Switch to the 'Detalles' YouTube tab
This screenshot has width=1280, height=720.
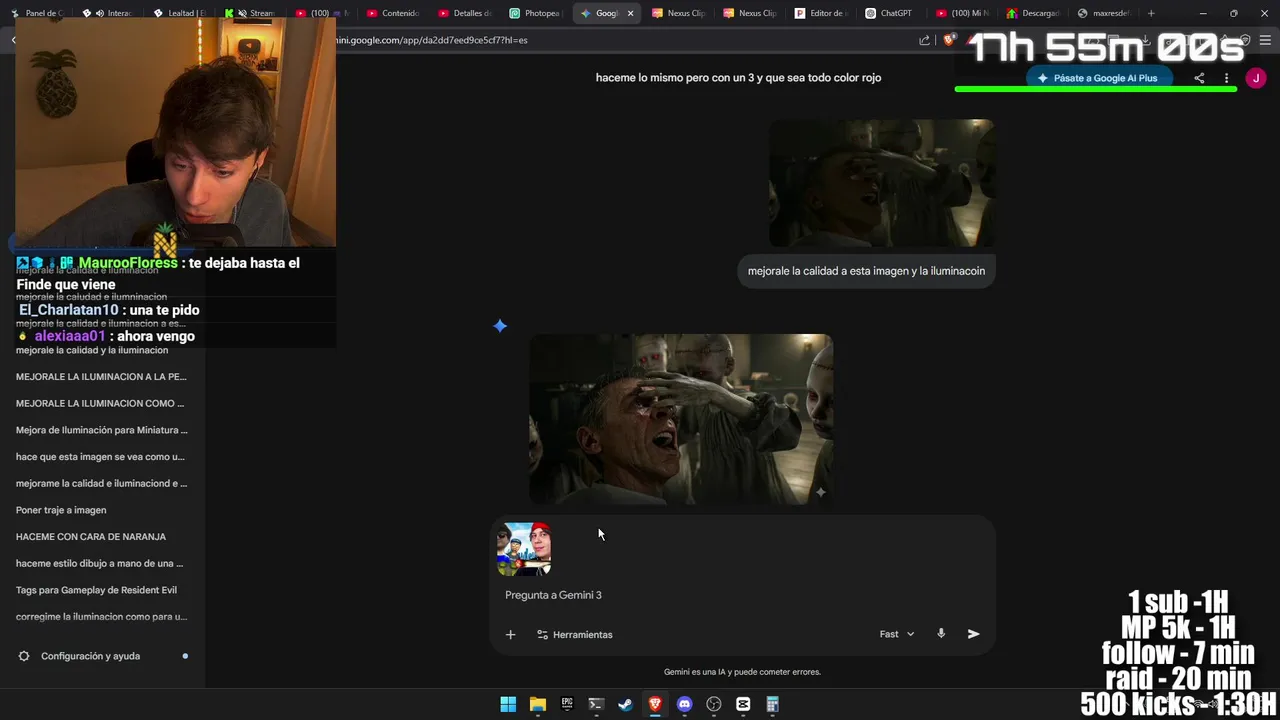click(464, 13)
